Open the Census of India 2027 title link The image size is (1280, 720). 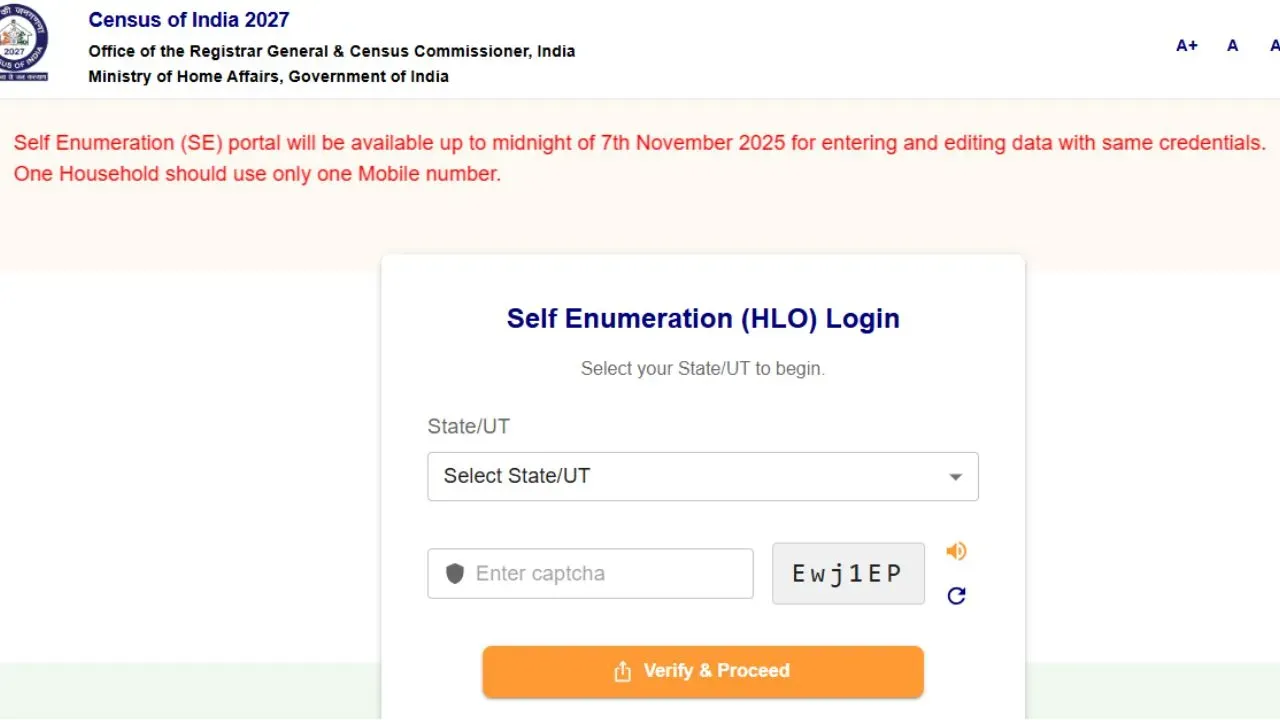[x=189, y=19]
